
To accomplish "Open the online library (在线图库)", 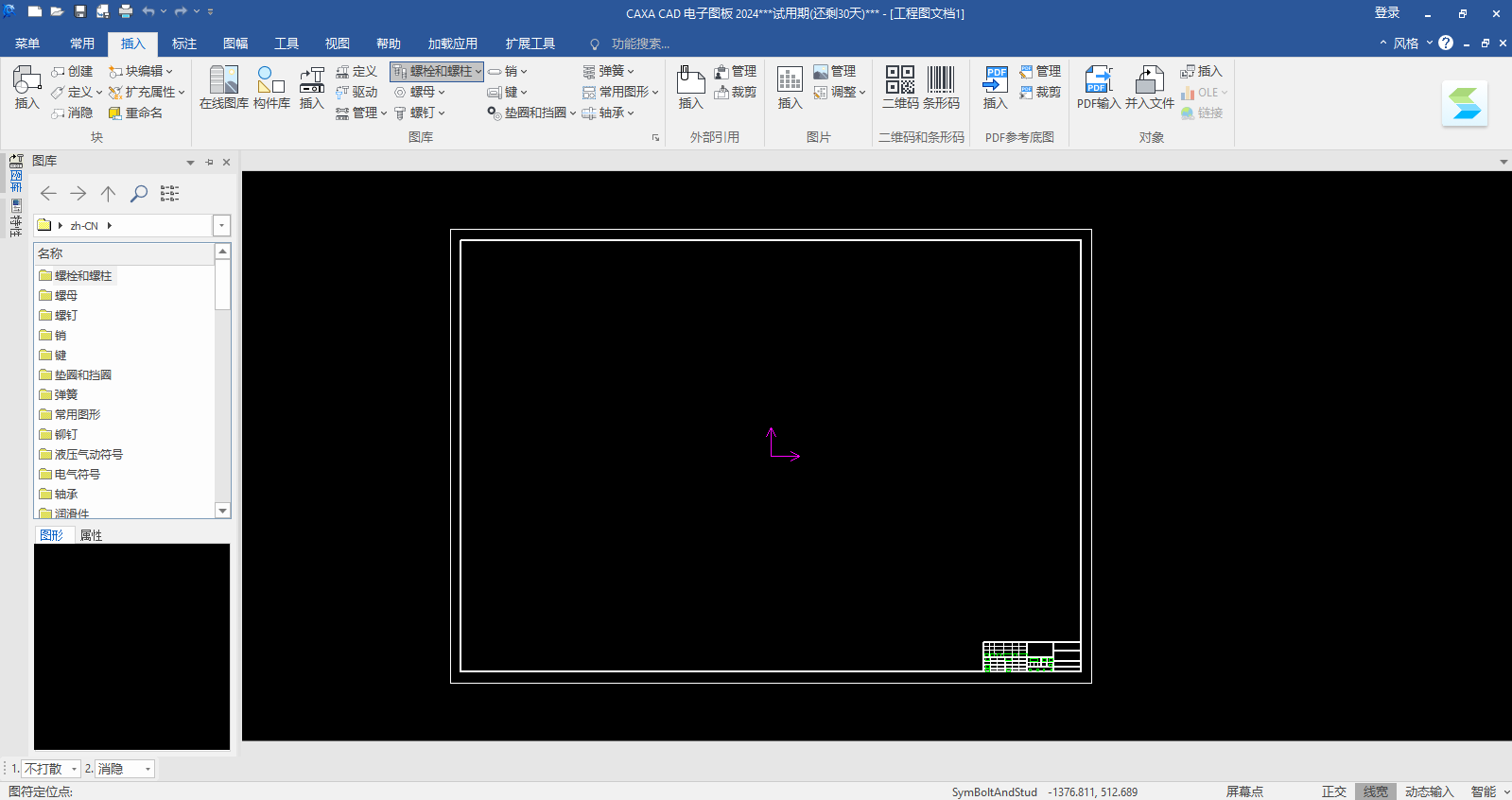I will [224, 87].
